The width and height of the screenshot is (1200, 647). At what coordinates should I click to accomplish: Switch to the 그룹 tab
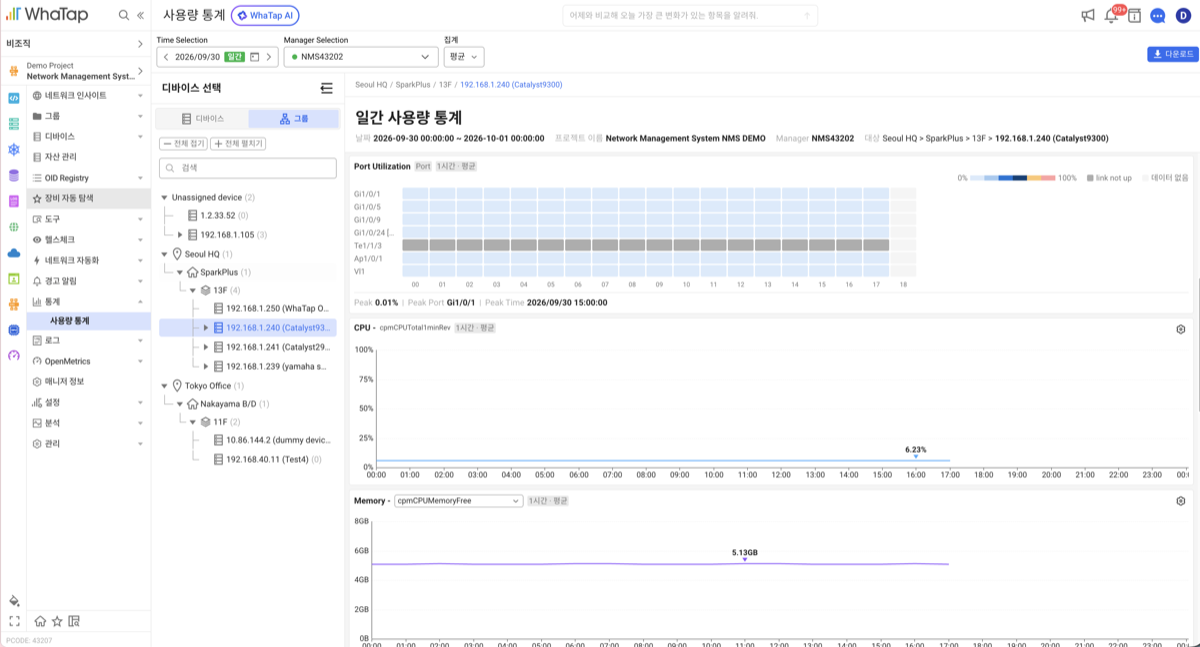pyautogui.click(x=294, y=118)
